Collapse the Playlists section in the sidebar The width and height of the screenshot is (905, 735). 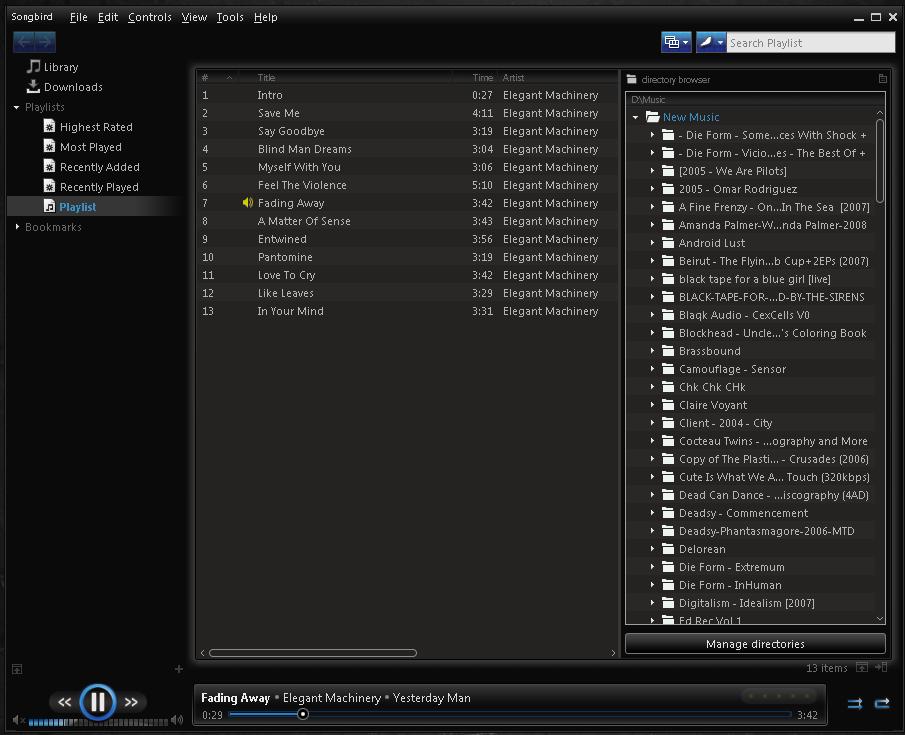(17, 107)
